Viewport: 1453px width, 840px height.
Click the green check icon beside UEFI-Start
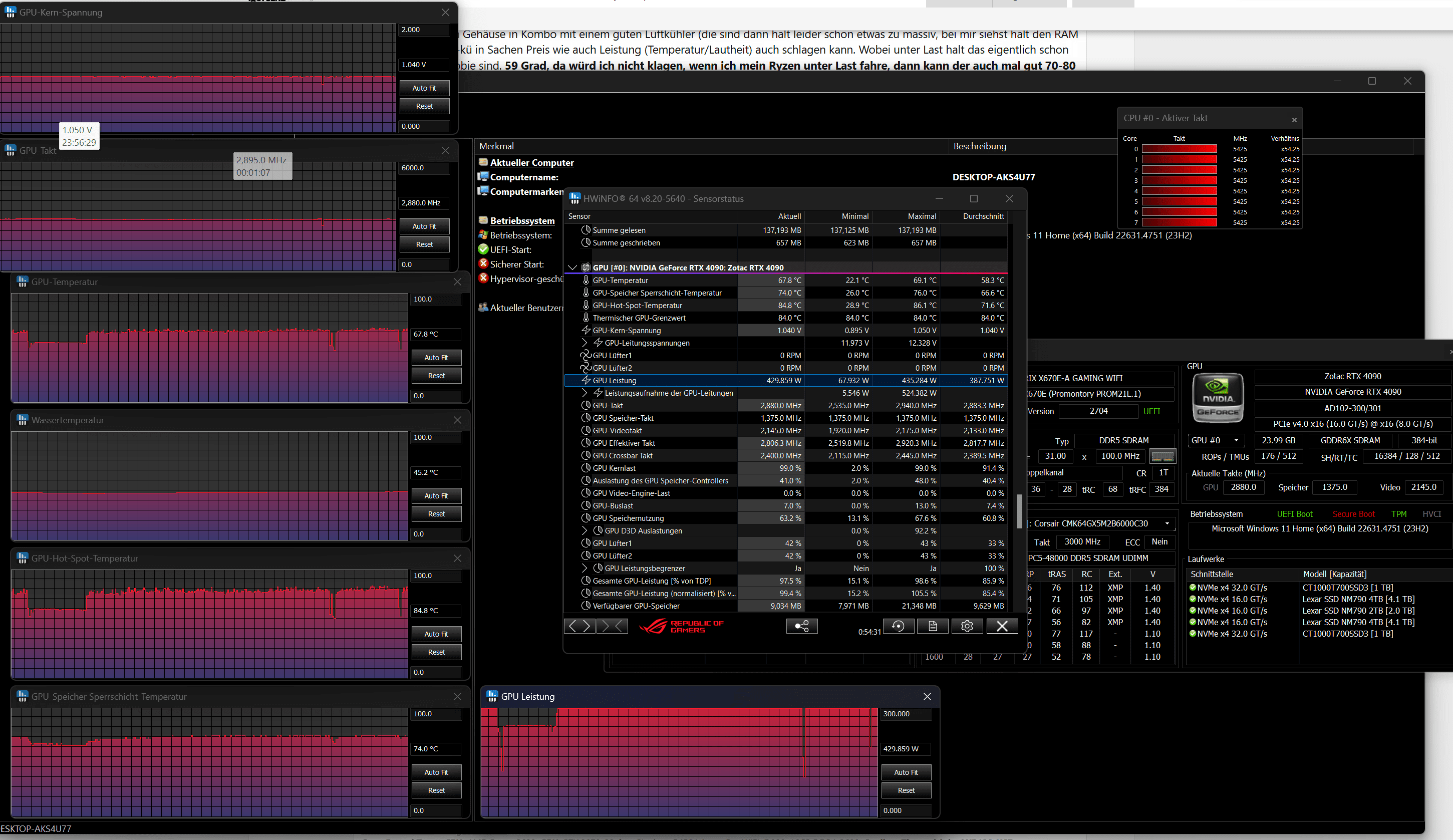point(483,249)
